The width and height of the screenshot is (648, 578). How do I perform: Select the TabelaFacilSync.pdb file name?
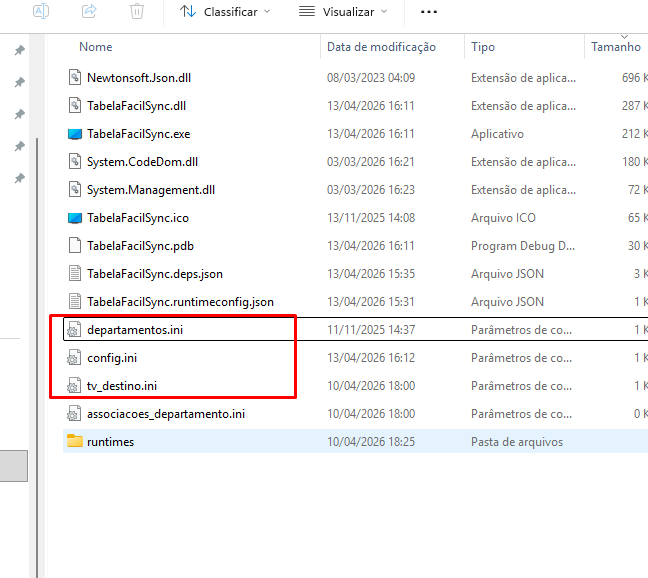pyautogui.click(x=140, y=246)
